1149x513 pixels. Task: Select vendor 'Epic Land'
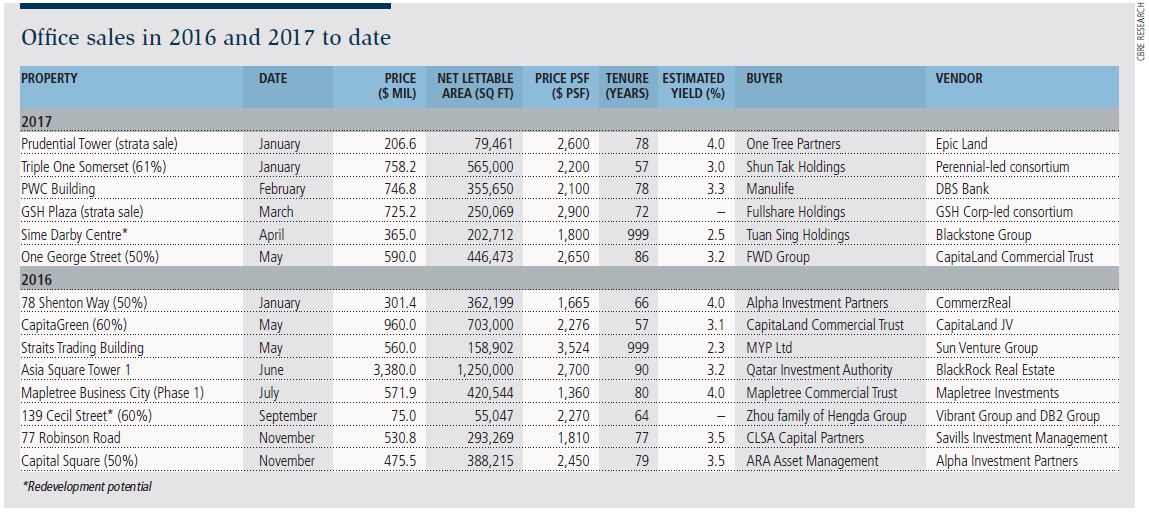pyautogui.click(x=962, y=144)
